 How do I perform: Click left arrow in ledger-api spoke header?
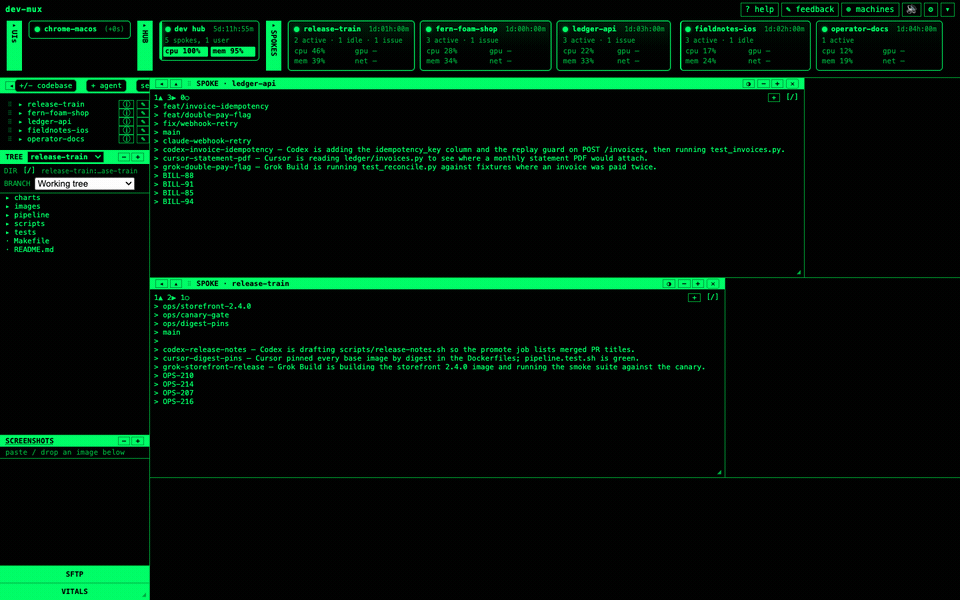[161, 84]
